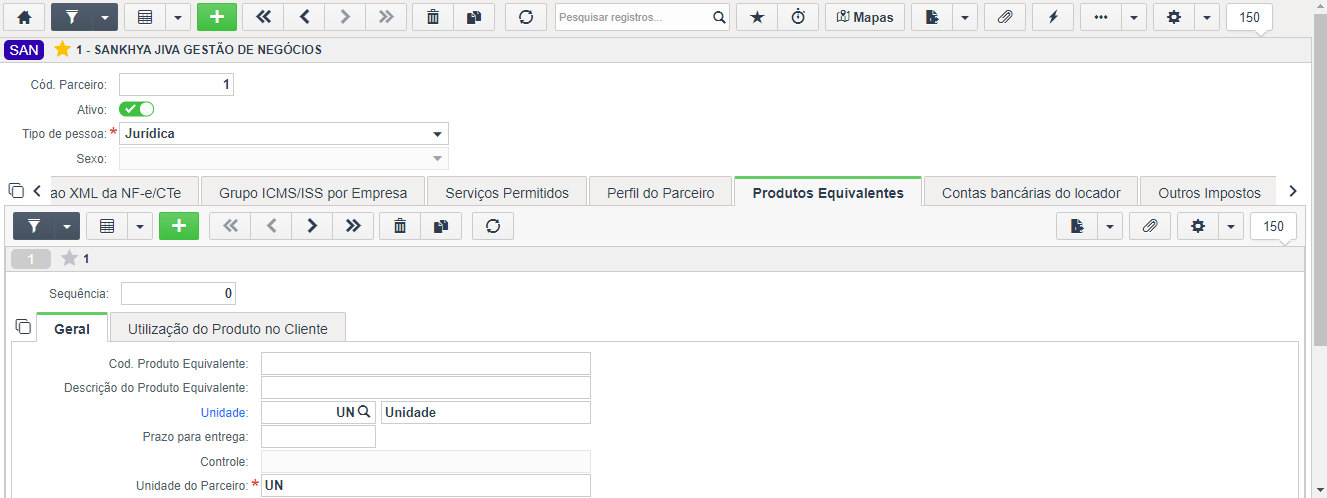Switch to Perfil do Parceiro tab
This screenshot has height=498, width=1327.
coord(661,193)
